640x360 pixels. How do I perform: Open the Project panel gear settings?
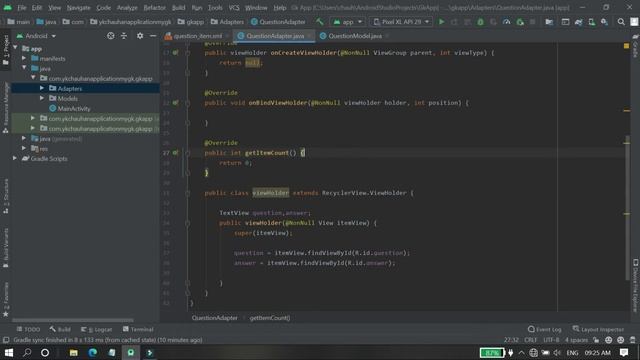coord(140,36)
